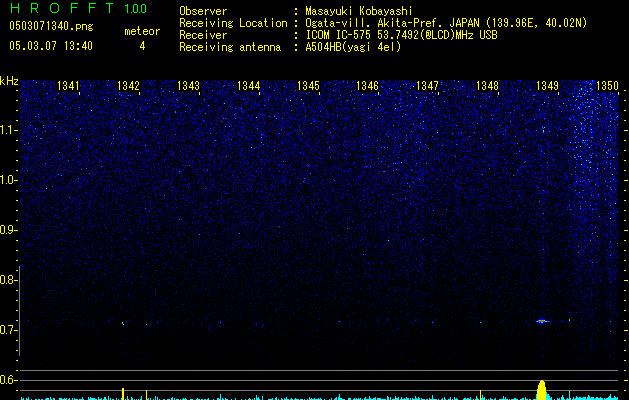Click the 0.9 frequency axis label
The height and width of the screenshot is (400, 629).
click(8, 230)
